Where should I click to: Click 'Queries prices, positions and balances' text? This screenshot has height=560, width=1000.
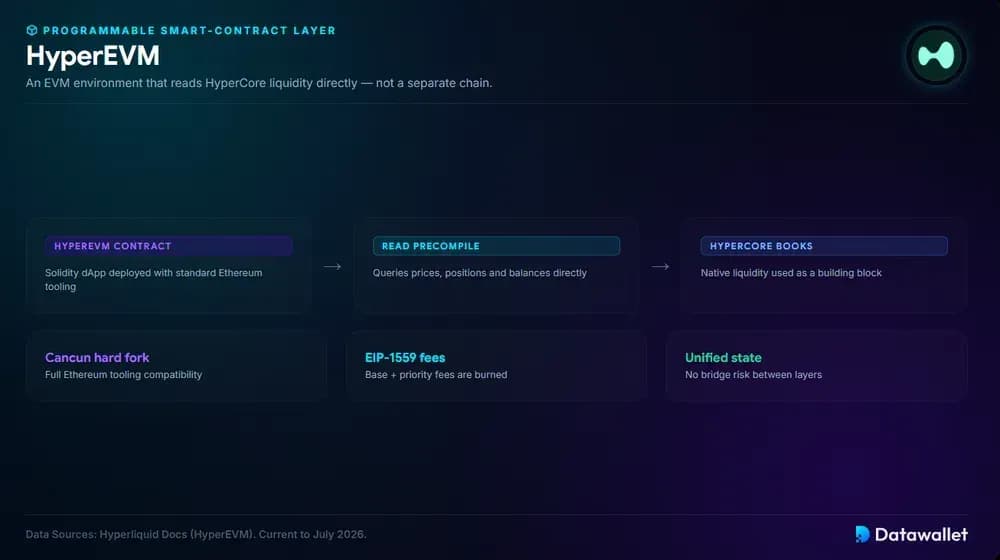point(480,273)
